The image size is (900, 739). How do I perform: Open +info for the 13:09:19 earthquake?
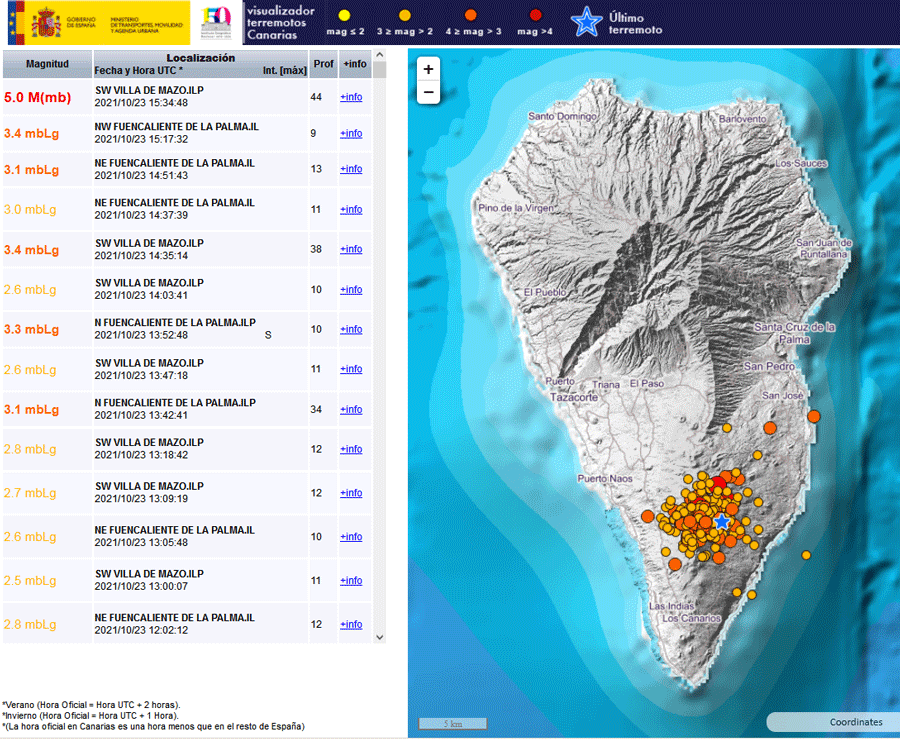click(351, 493)
